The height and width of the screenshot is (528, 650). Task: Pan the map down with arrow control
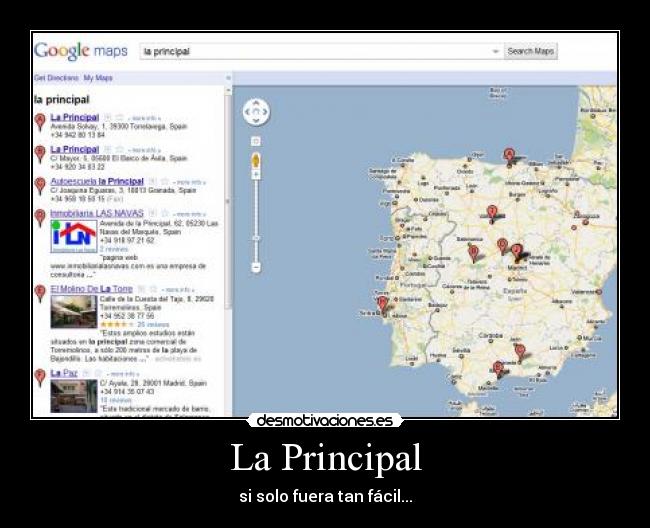(x=256, y=121)
